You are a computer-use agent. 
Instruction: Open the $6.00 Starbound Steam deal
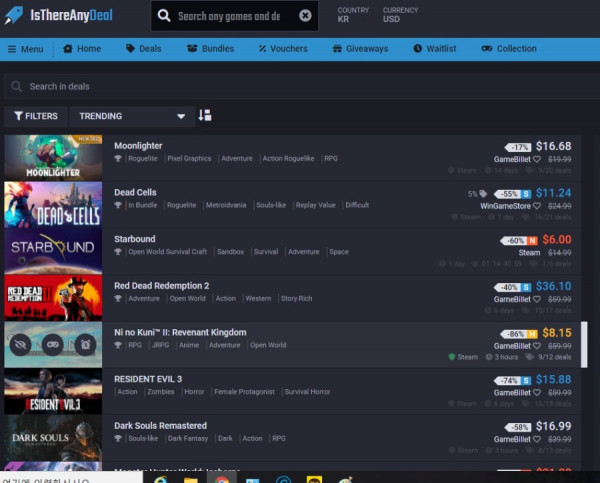557,240
